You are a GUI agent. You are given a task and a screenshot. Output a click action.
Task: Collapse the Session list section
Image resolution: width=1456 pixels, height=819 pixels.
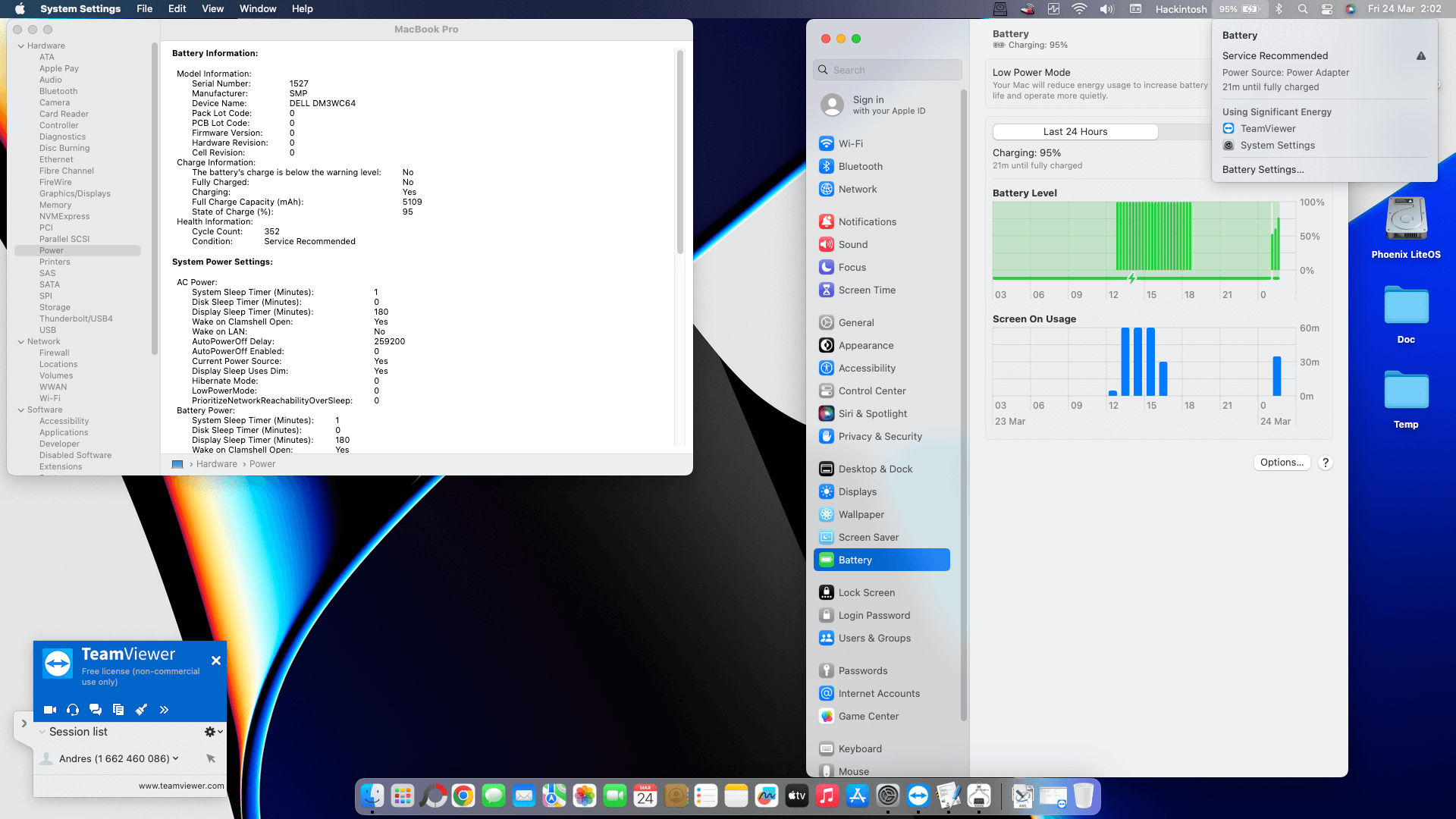[42, 732]
